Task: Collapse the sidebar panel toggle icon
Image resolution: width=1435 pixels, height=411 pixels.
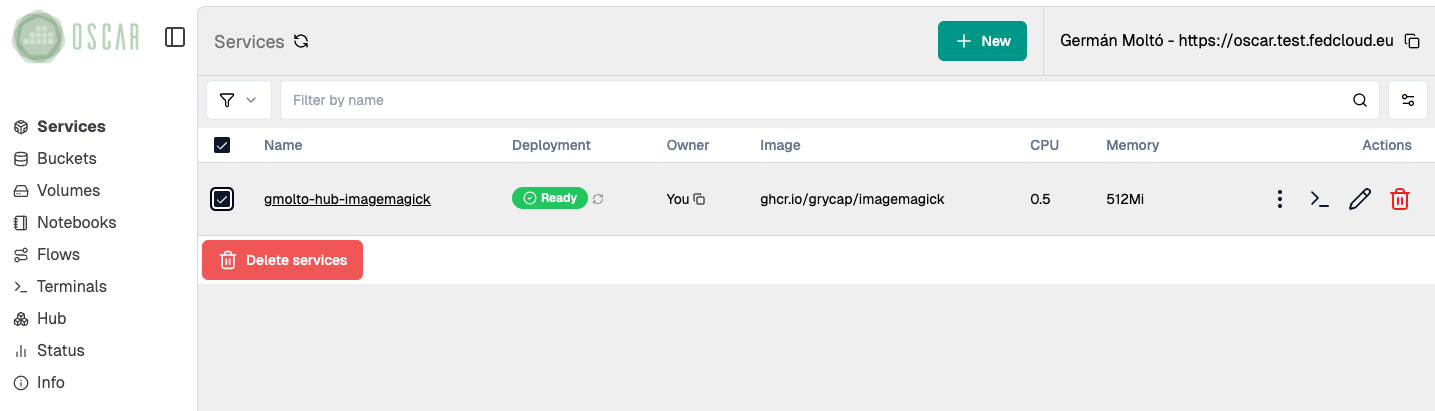Action: pos(175,37)
